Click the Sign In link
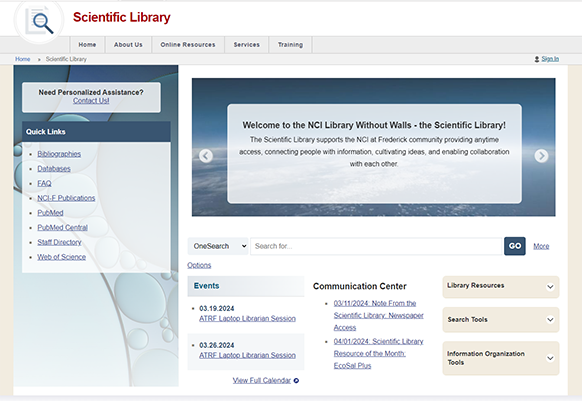582x401 pixels. point(550,59)
